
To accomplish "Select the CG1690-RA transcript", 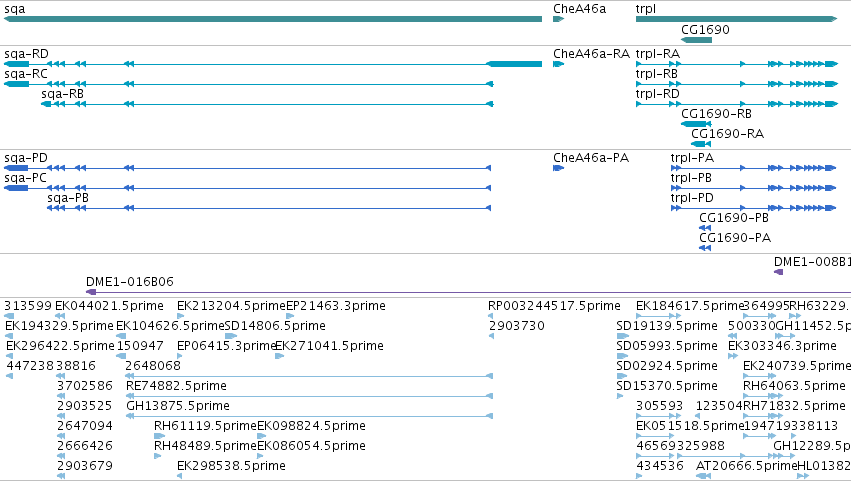I will (x=701, y=144).
